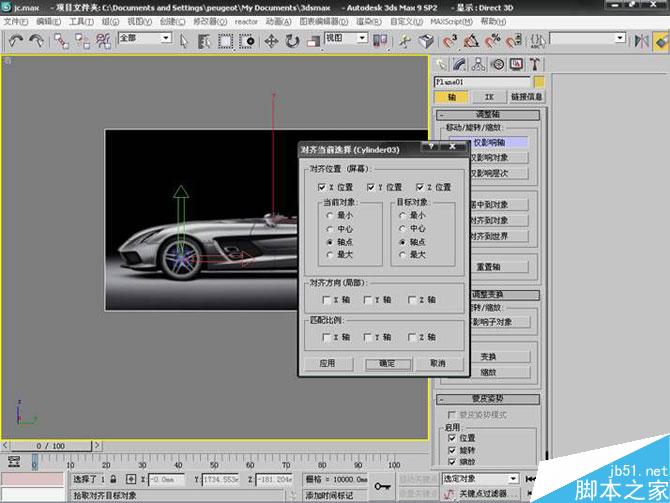
Task: Click the key-shaped Set Key icon
Action: pyautogui.click(x=382, y=484)
